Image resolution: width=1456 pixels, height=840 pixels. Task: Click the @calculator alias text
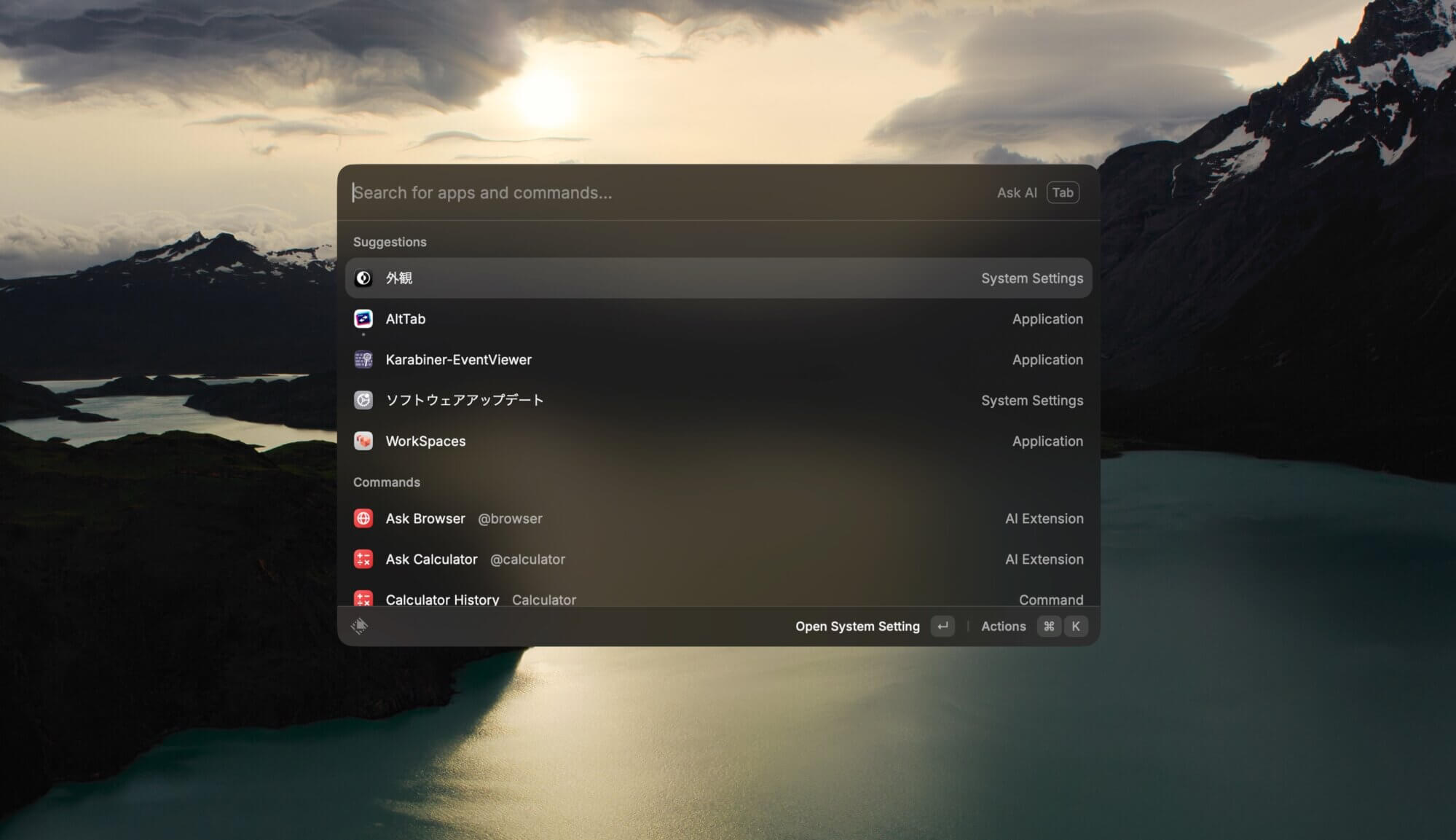pos(527,560)
